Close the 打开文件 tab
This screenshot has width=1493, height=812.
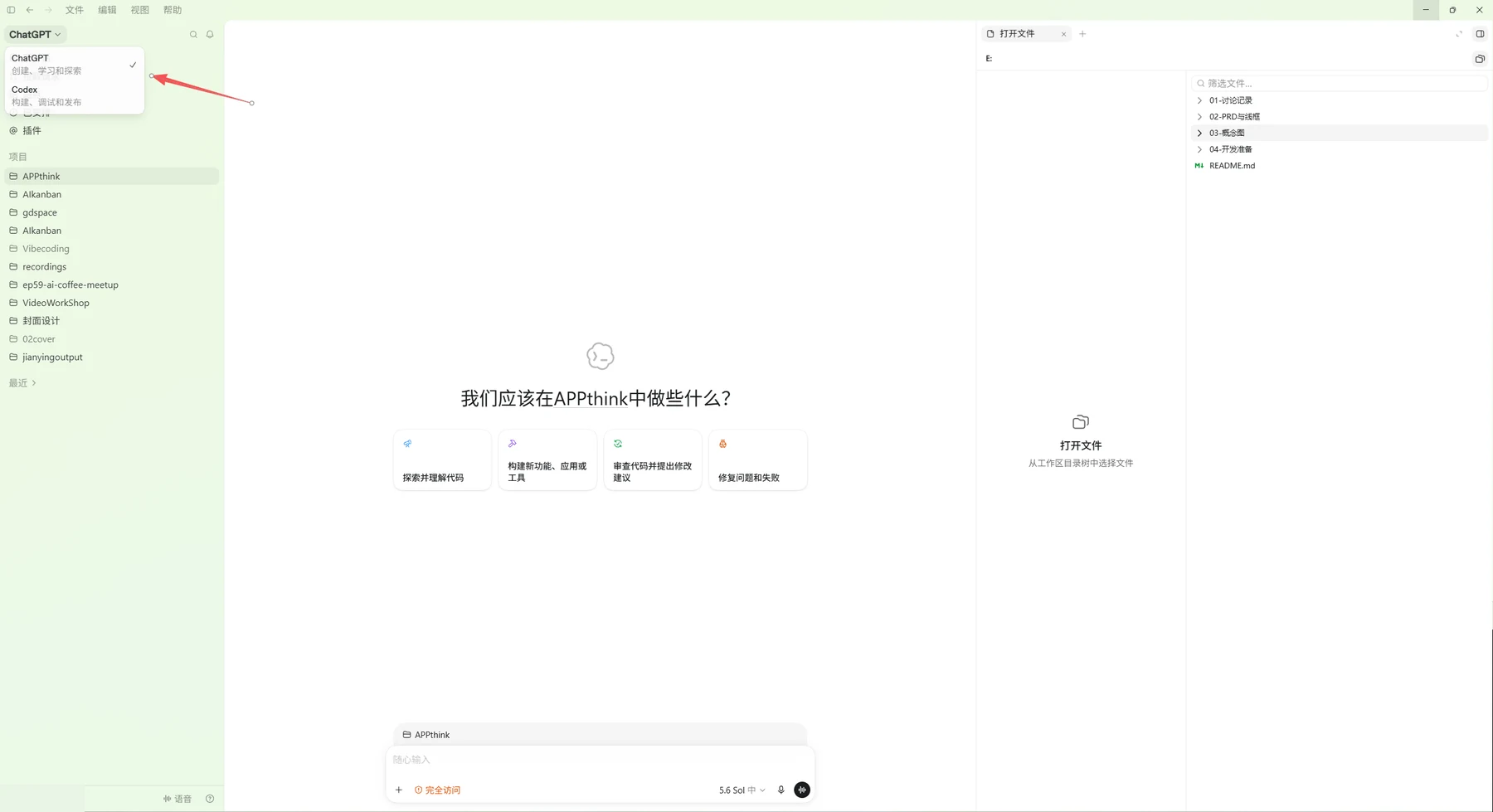tap(1063, 34)
